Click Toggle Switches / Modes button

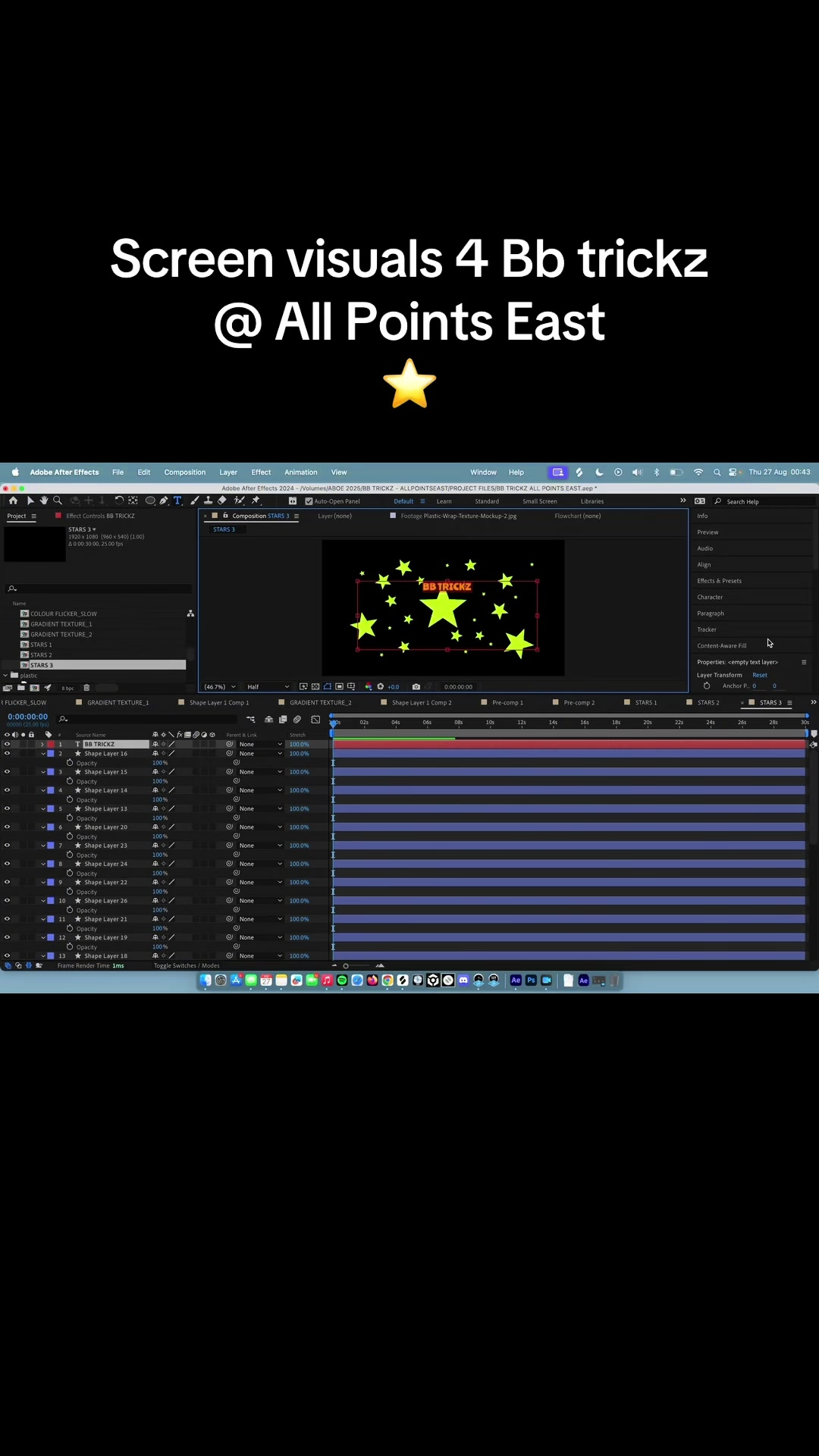click(x=187, y=966)
